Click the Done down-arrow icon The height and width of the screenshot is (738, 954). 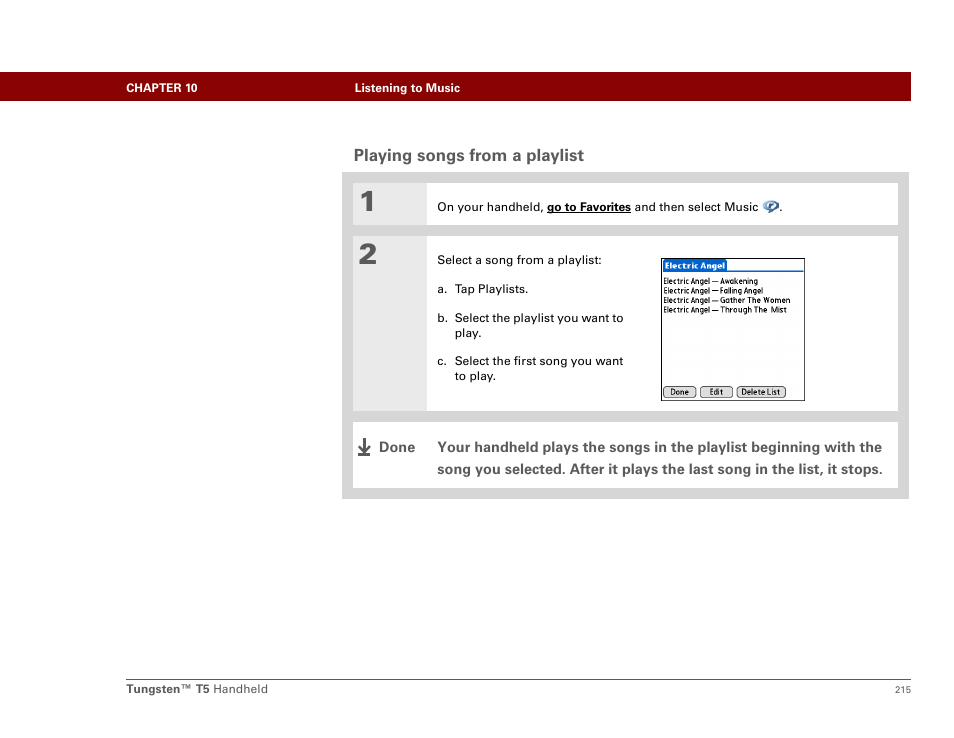[364, 448]
